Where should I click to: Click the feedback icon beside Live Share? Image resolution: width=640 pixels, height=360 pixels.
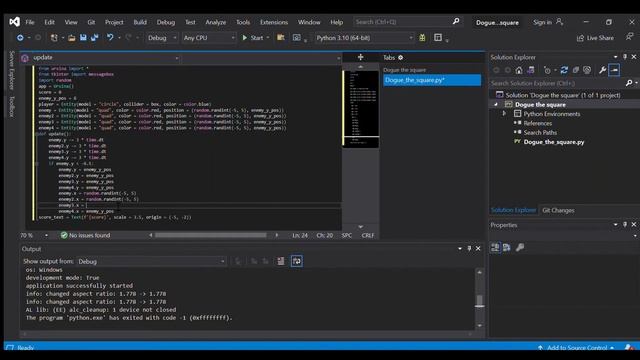pos(629,37)
